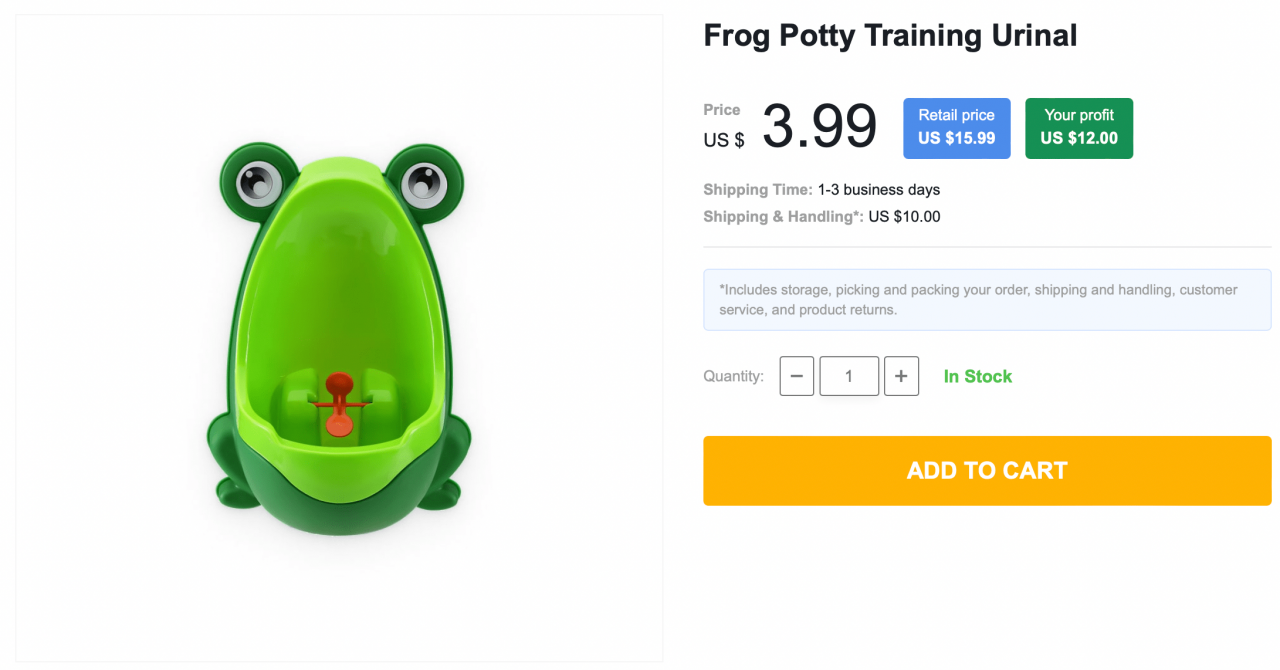Click the US $15.99 retail price text
The image size is (1280, 670).
956,138
